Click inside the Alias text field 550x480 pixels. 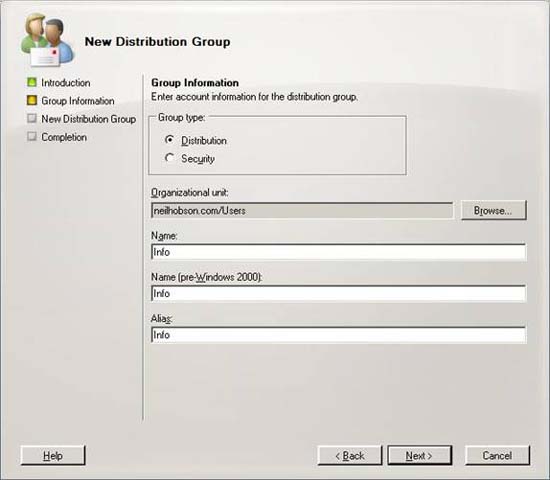338,335
